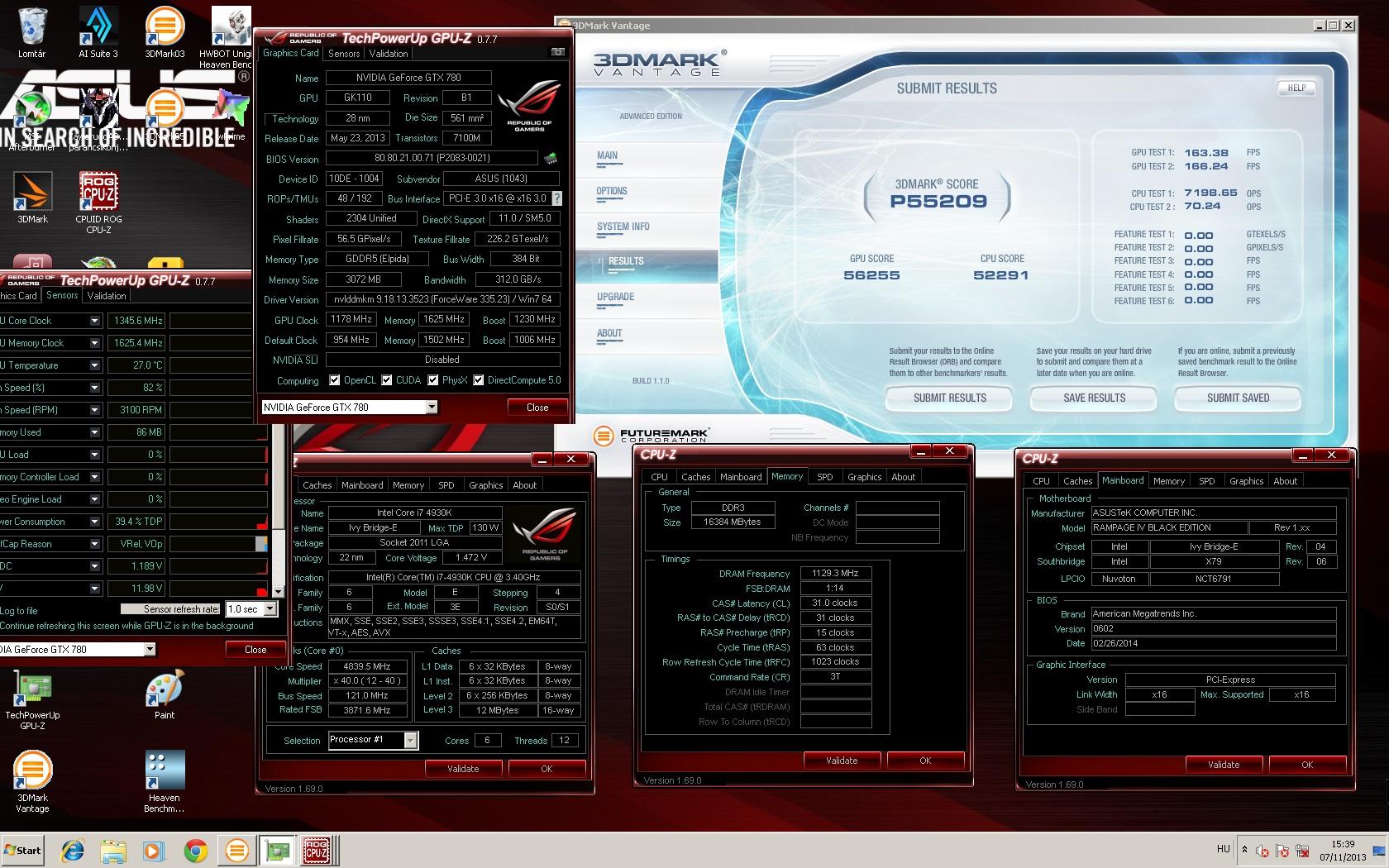Toggle the DirectCompute 5.0 checkbox

click(479, 380)
